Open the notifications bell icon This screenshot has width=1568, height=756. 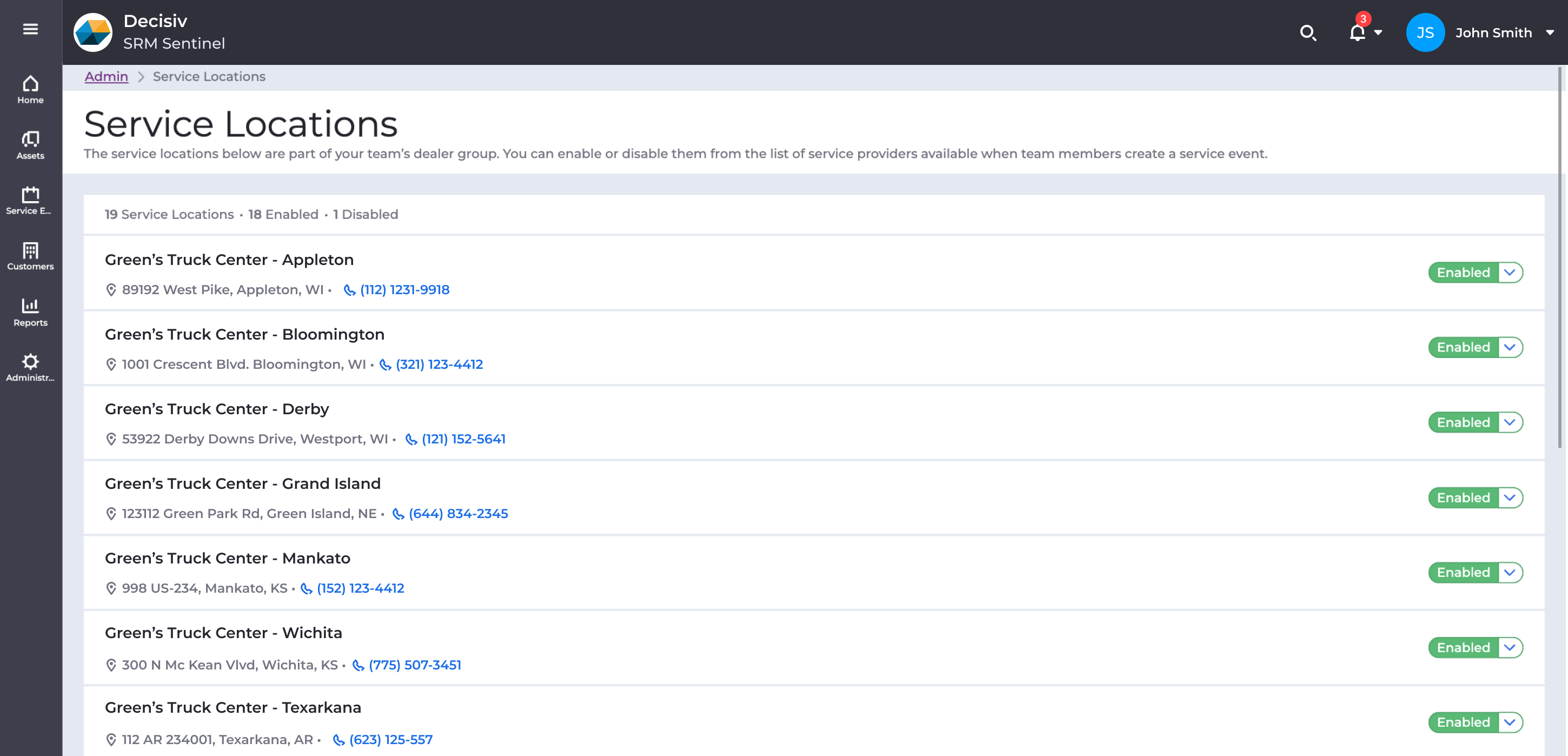coord(1357,32)
